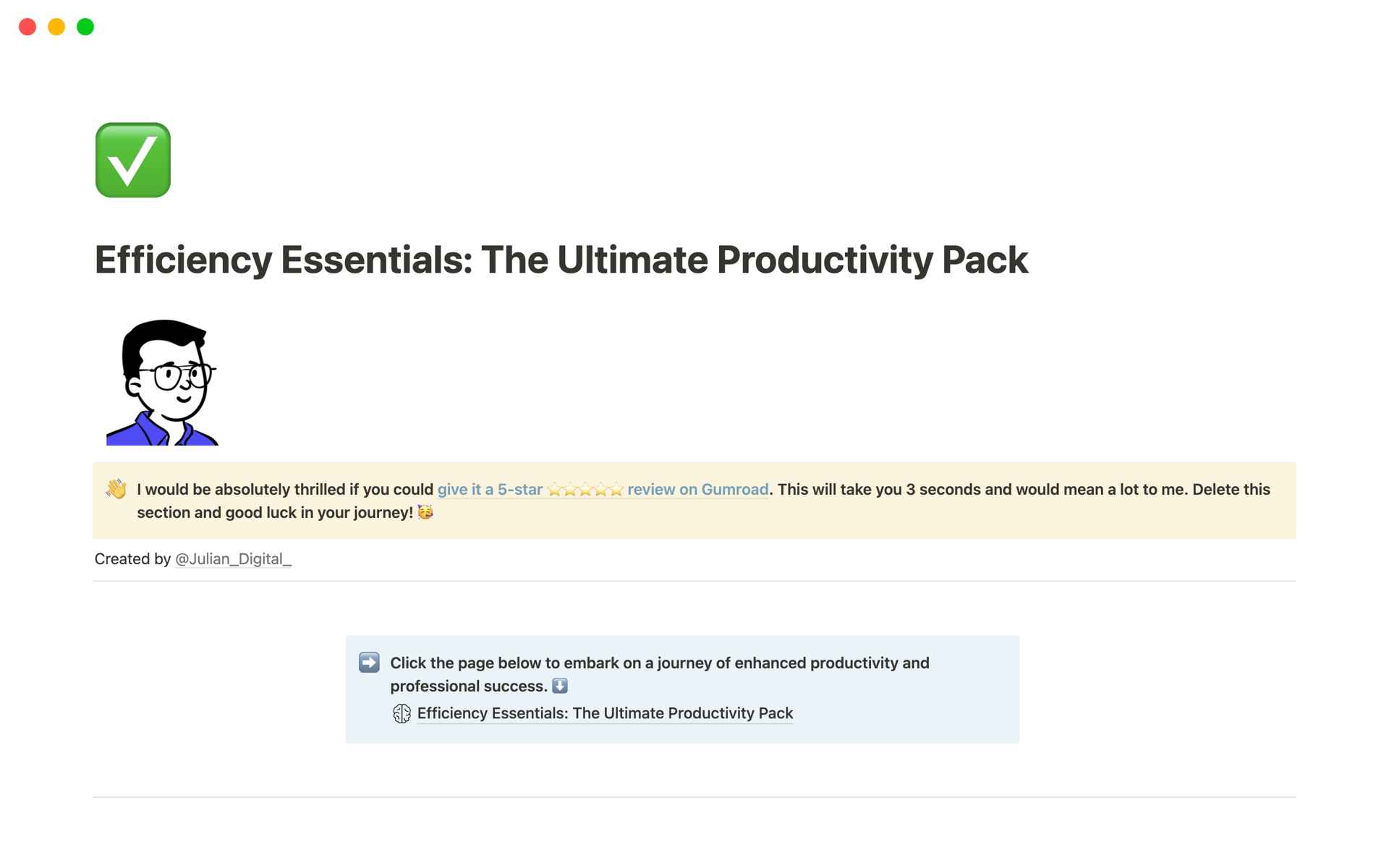Image resolution: width=1389 pixels, height=868 pixels.
Task: Click the blue right-arrow icon in the callout
Action: coord(370,662)
